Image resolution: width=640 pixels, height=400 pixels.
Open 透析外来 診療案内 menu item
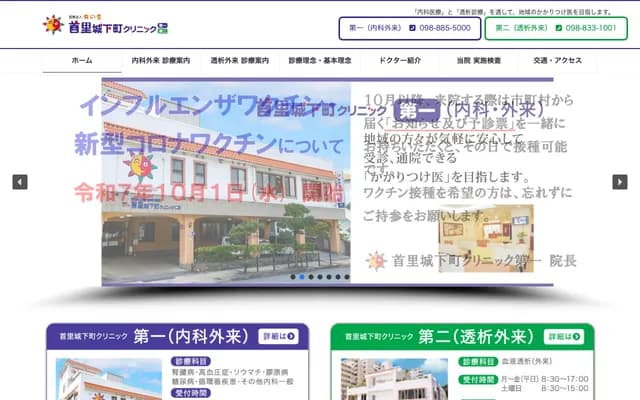tap(240, 60)
